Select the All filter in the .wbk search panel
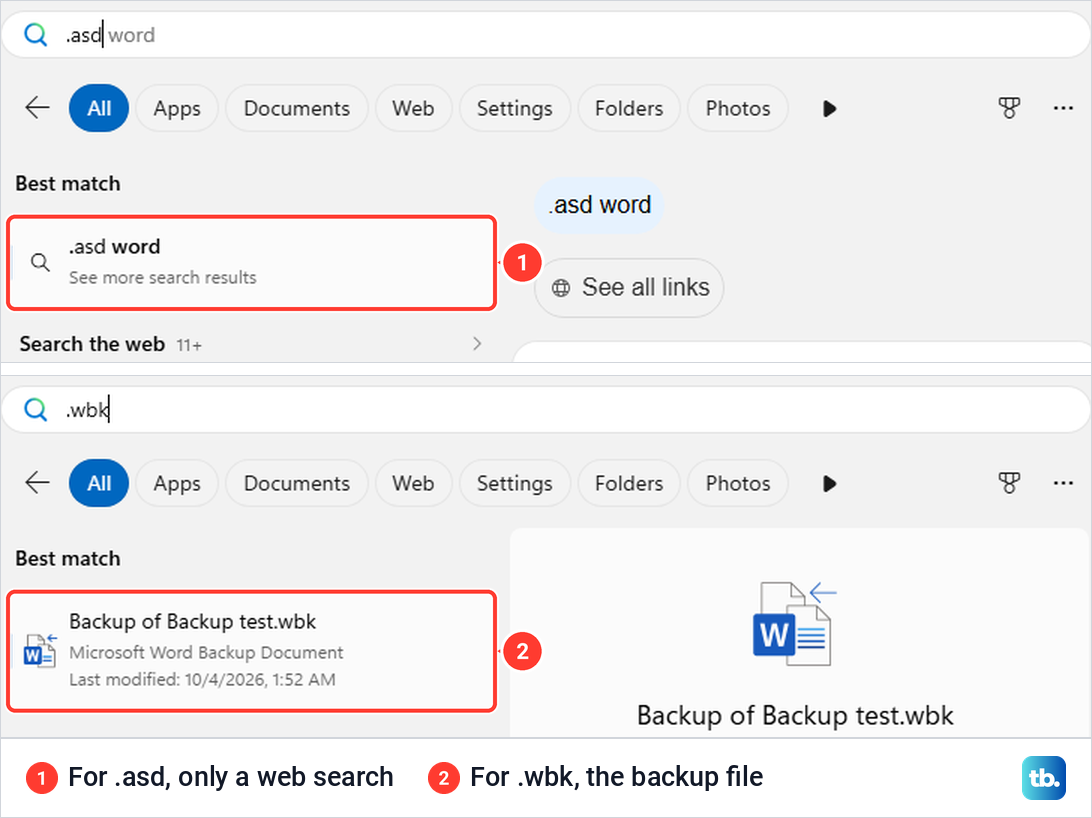The image size is (1092, 818). [99, 482]
